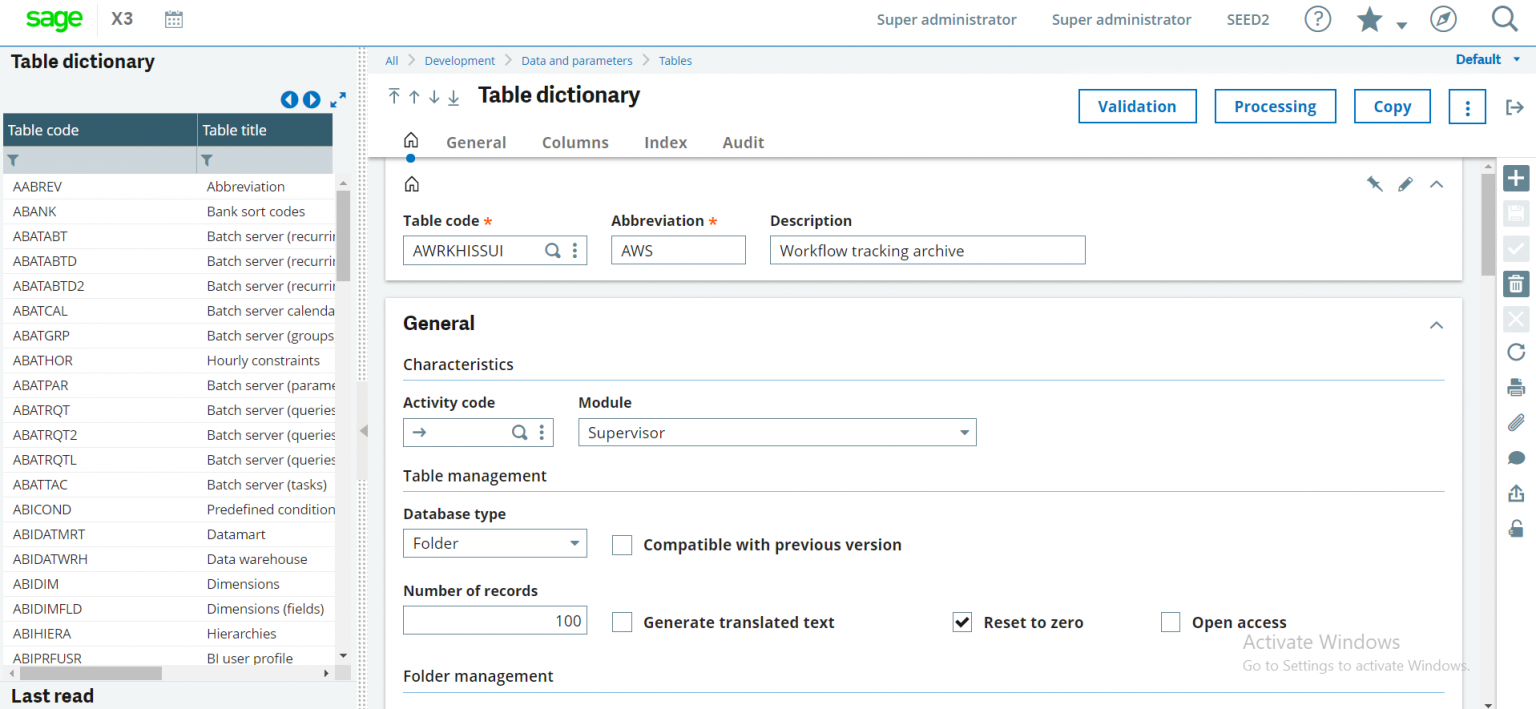Check the Compatible with previous version option
The width and height of the screenshot is (1536, 709).
pyautogui.click(x=622, y=545)
